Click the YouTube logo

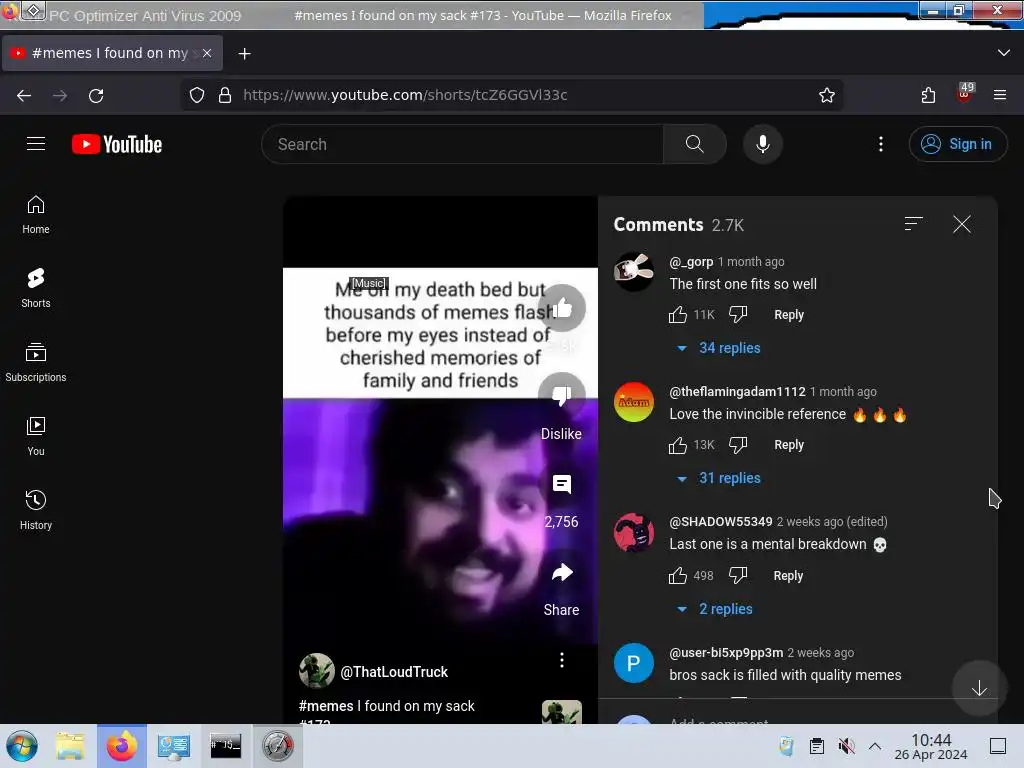[117, 144]
